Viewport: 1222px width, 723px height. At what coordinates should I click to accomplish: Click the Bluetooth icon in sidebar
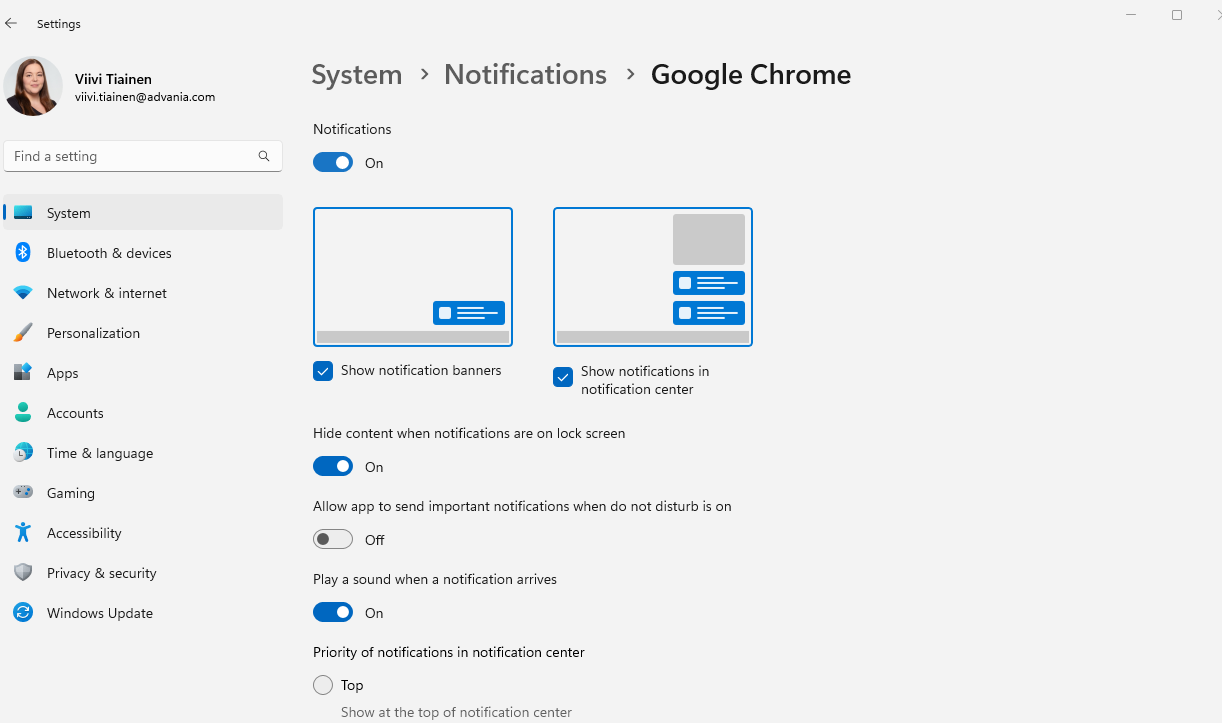tap(23, 253)
